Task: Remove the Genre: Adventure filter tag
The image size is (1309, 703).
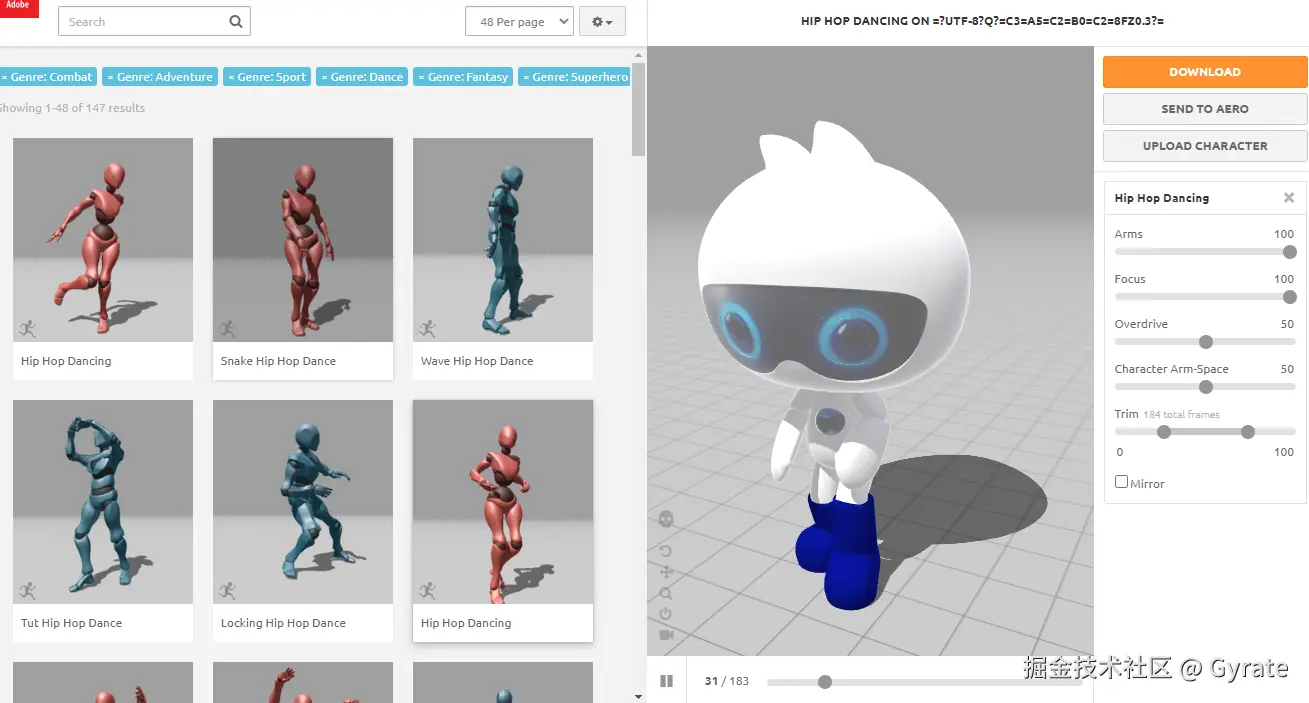Action: (110, 77)
